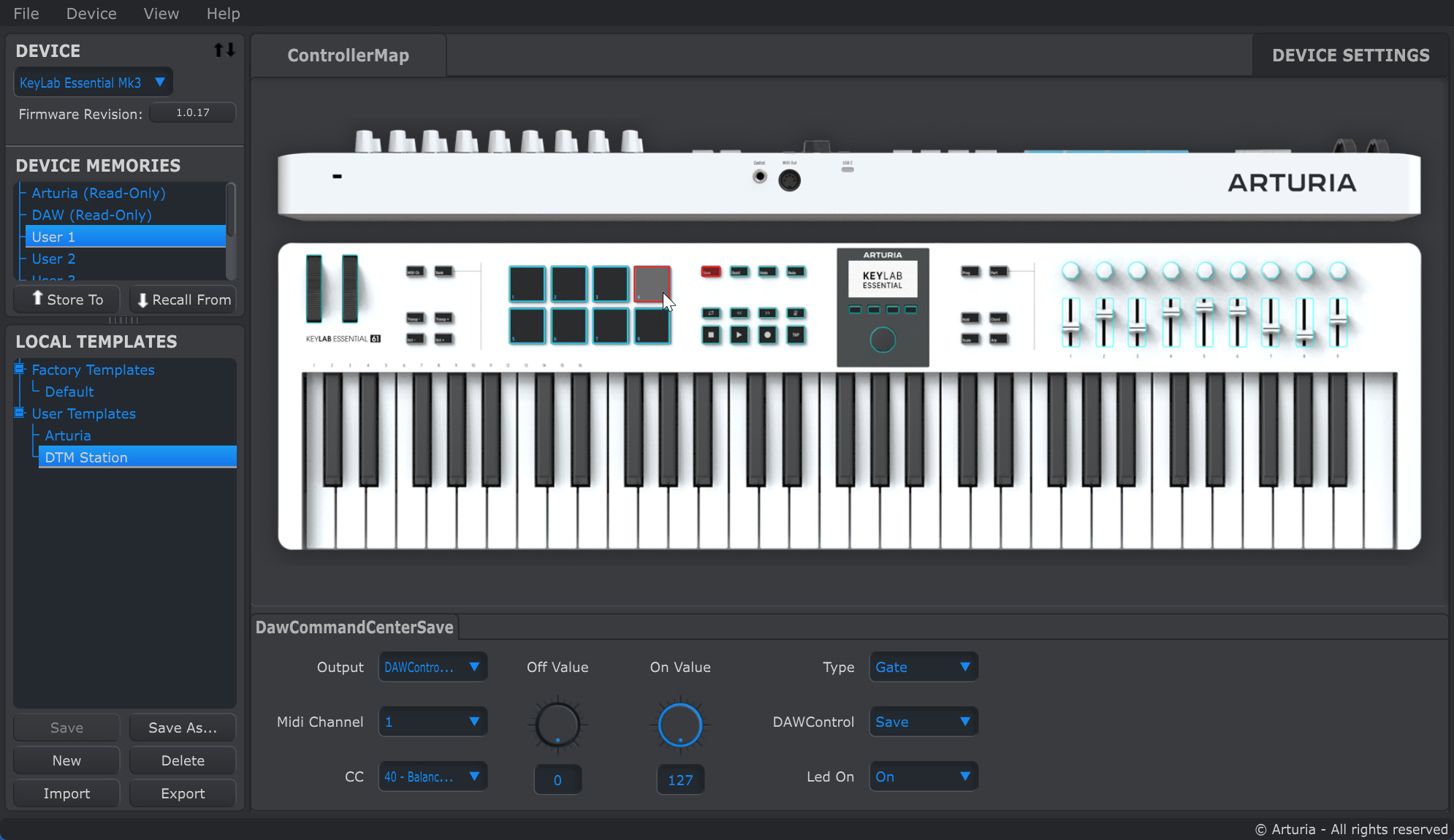The width and height of the screenshot is (1454, 840).
Task: Click the New template button
Action: click(66, 760)
